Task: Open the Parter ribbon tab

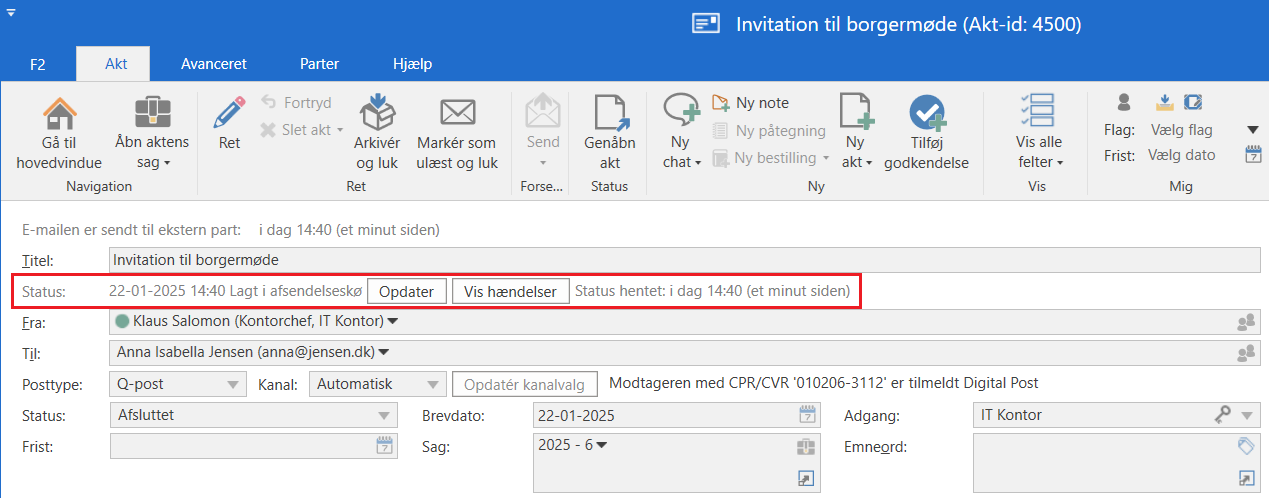Action: 319,64
